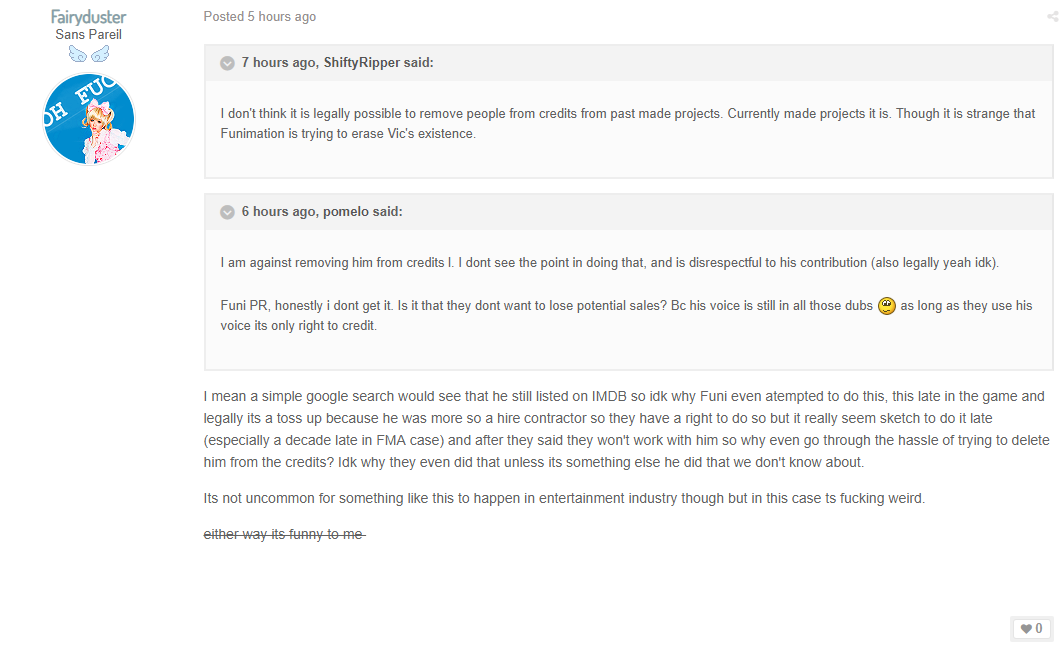
Task: Click the left wing badge icon
Action: 78,54
